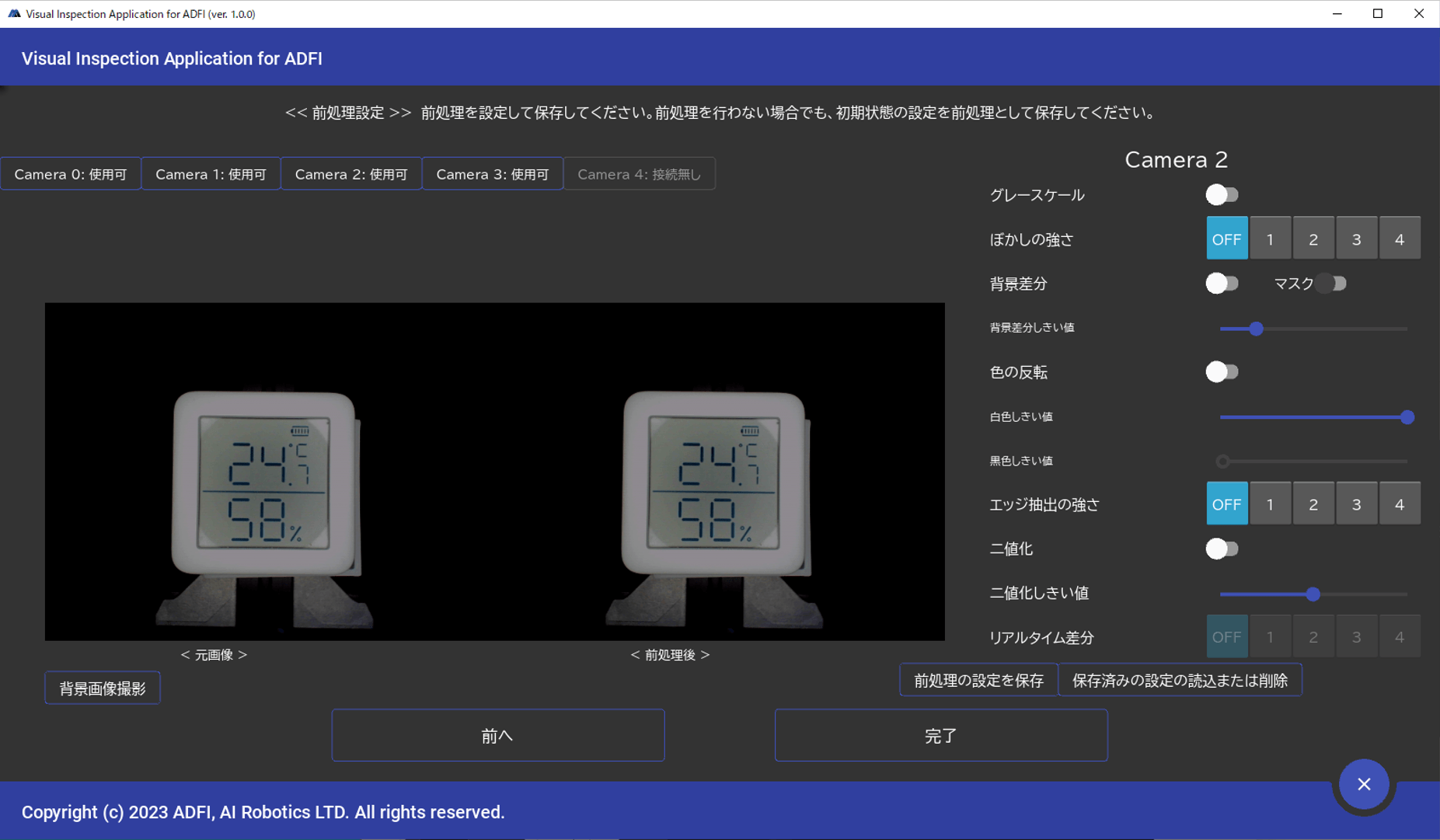1440x840 pixels.
Task: Set エッジ抽出の強さ to level 3
Action: coord(1356,504)
